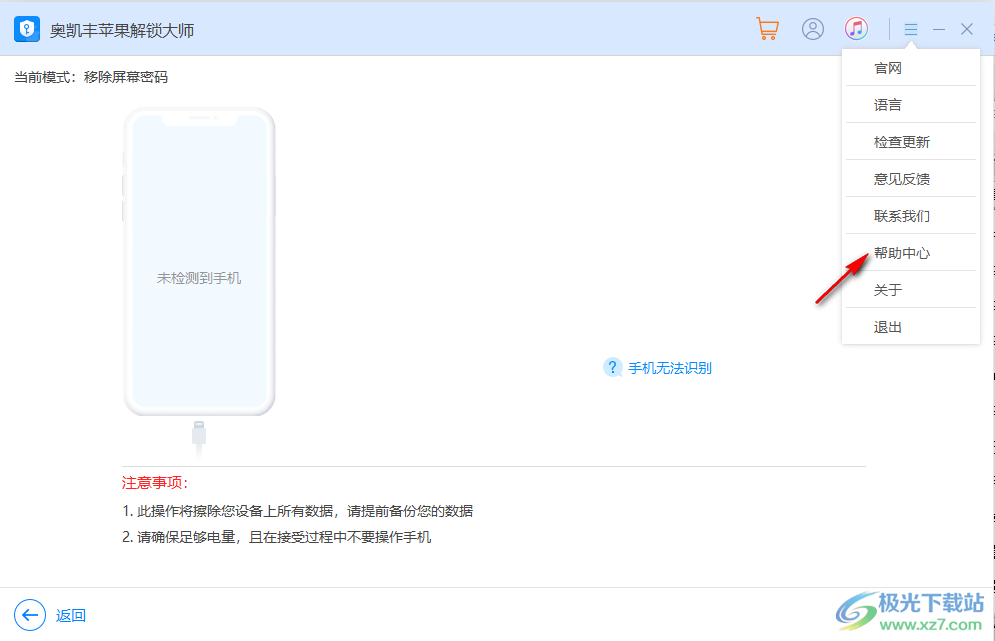Minimize the application window

click(x=939, y=29)
